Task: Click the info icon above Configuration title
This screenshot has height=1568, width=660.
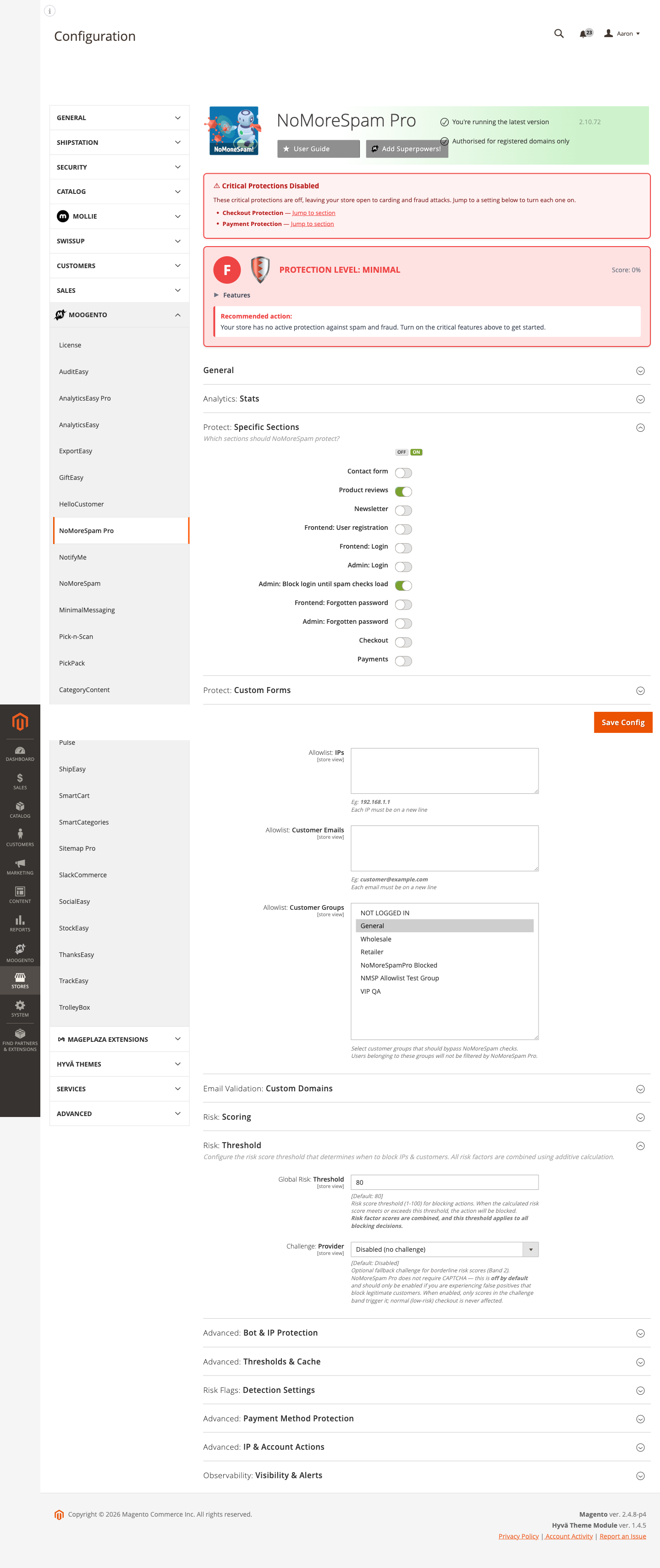Action: [x=50, y=11]
